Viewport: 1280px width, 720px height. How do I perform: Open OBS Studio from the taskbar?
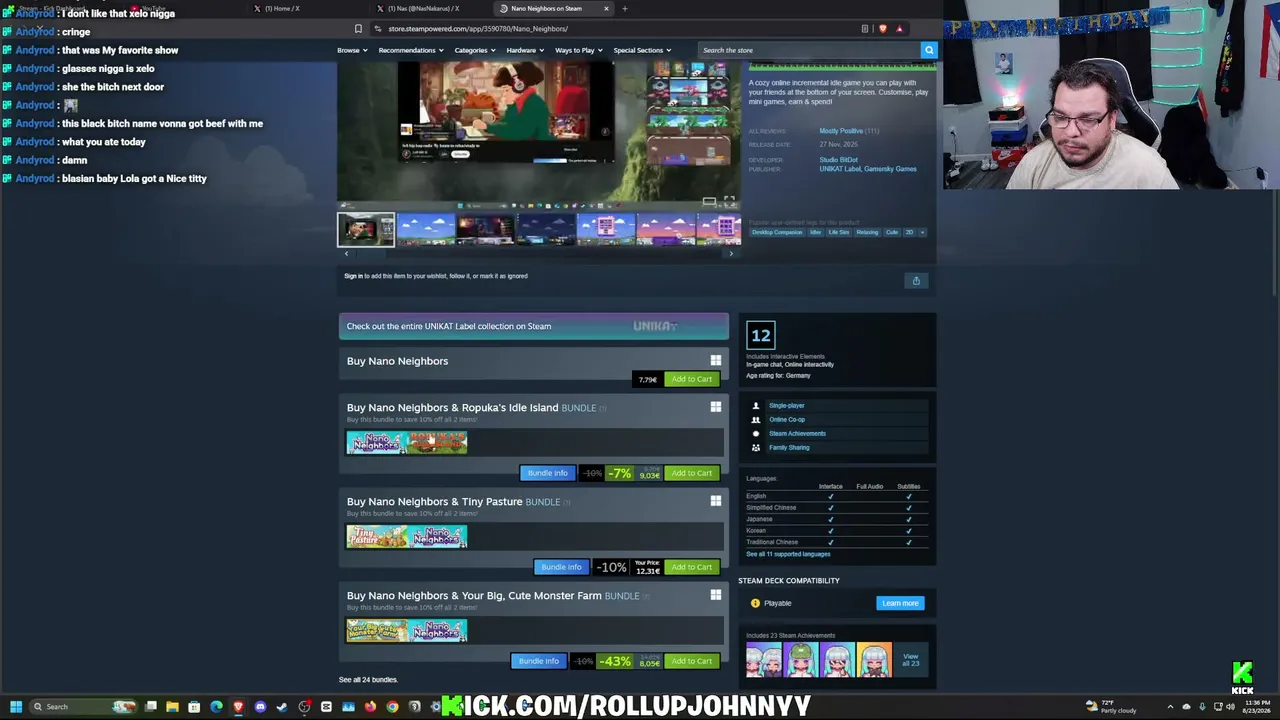click(x=304, y=707)
